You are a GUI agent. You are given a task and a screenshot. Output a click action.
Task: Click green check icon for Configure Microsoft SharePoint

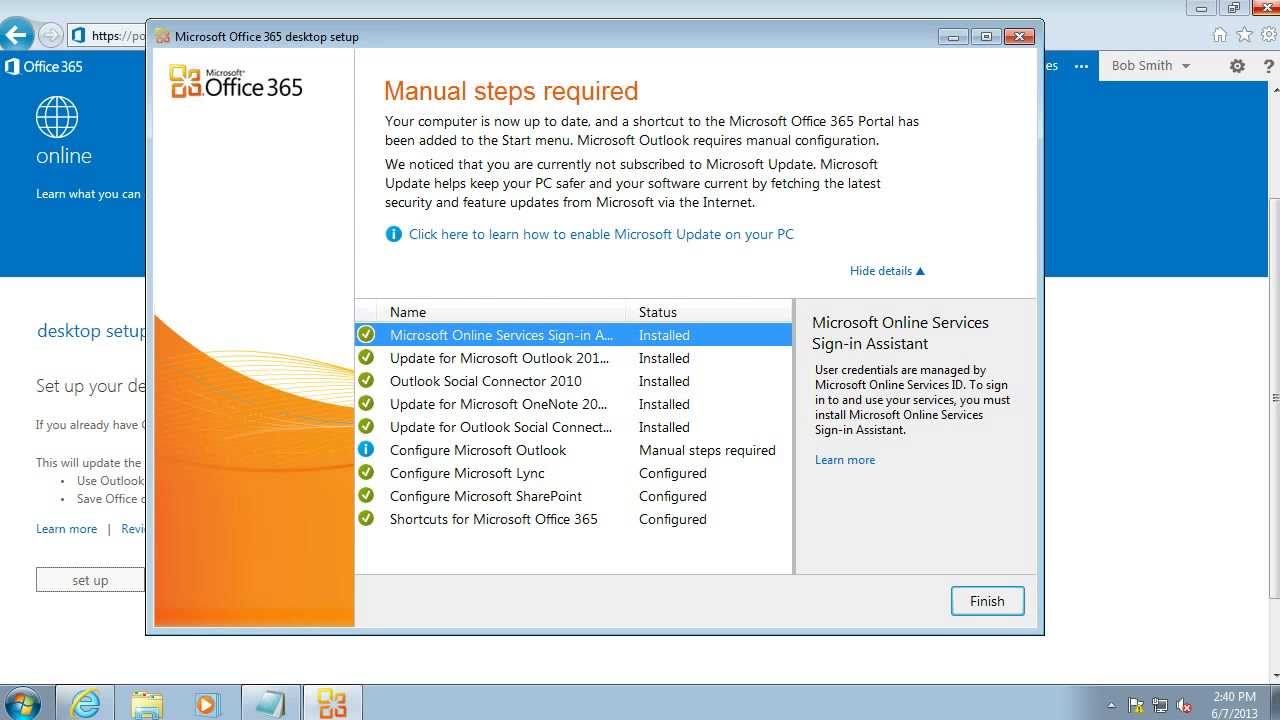pyautogui.click(x=366, y=496)
